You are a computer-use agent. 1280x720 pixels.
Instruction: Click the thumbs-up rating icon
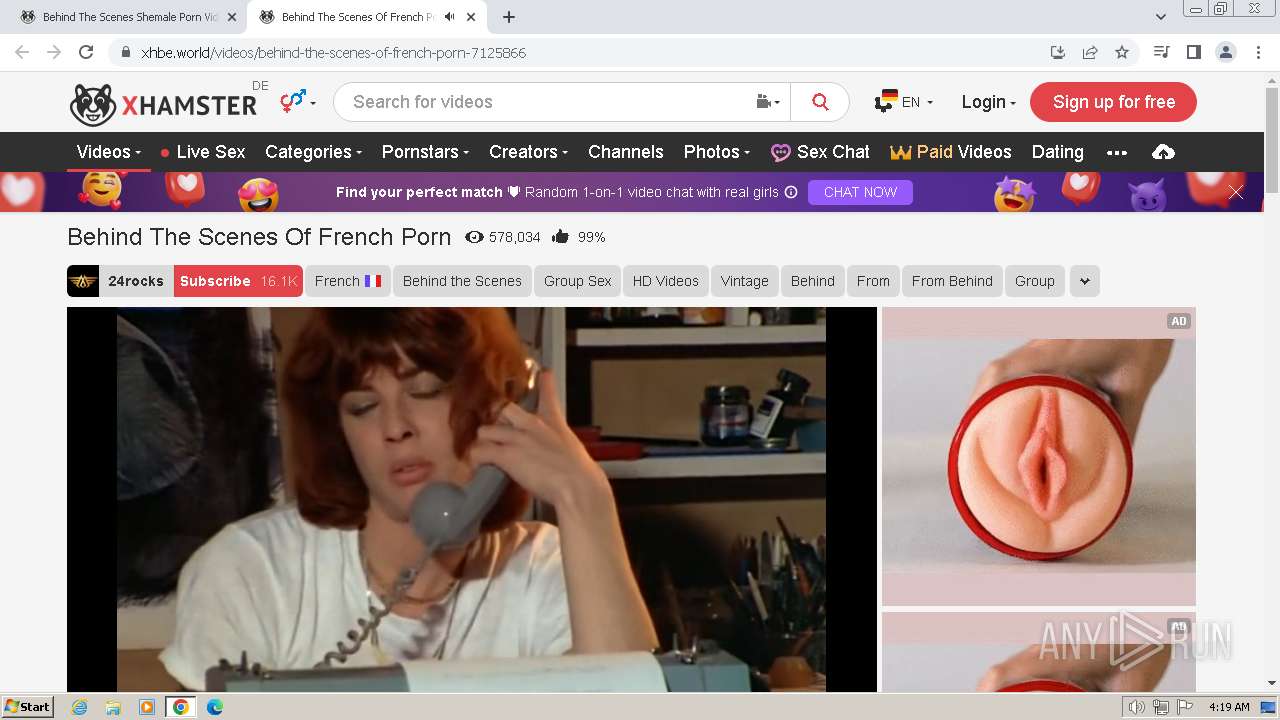pos(560,237)
